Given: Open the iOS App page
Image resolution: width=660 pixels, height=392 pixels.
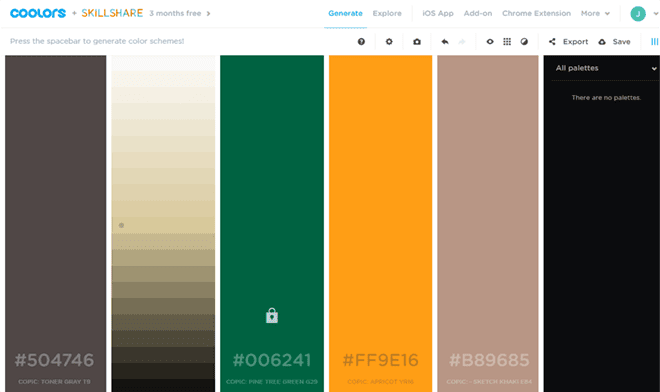Looking at the screenshot, I should (x=438, y=13).
